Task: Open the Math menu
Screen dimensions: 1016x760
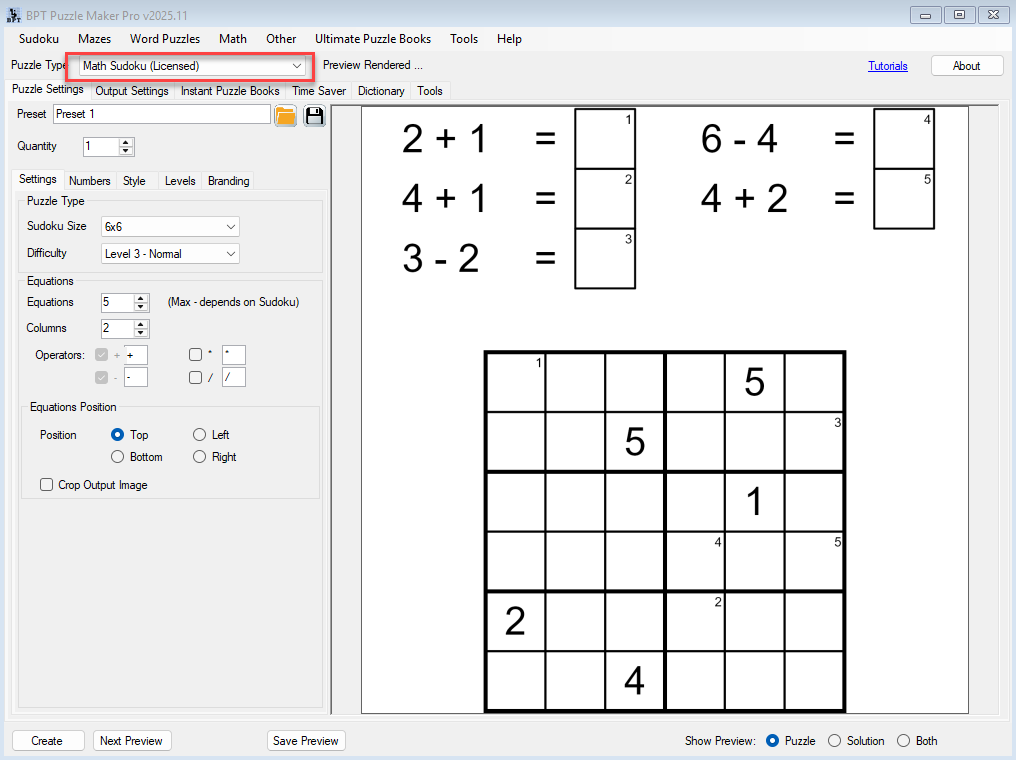Action: click(232, 39)
